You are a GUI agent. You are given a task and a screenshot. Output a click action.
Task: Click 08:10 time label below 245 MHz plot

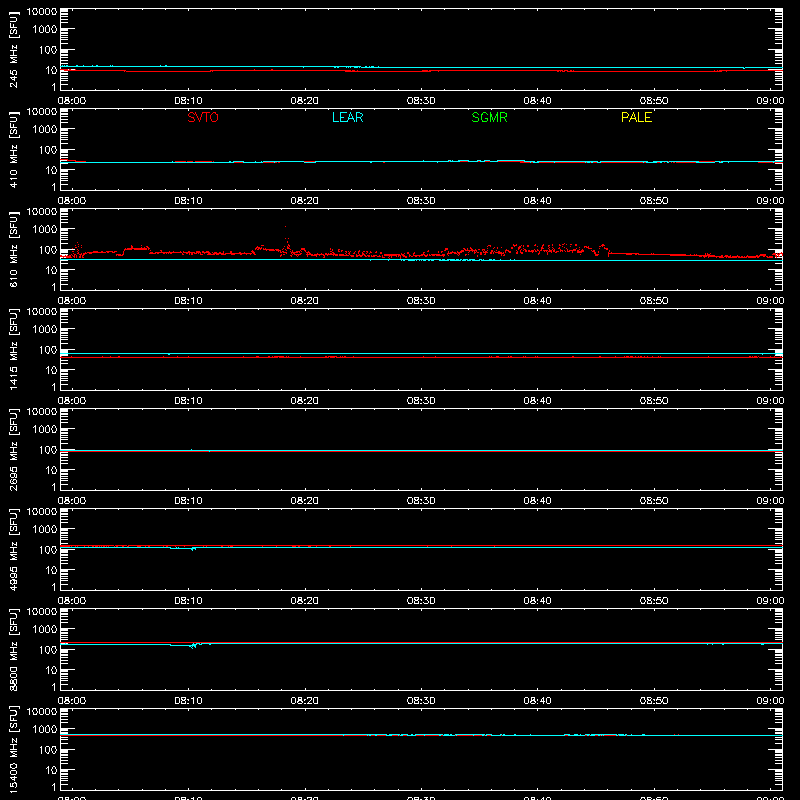(x=188, y=101)
